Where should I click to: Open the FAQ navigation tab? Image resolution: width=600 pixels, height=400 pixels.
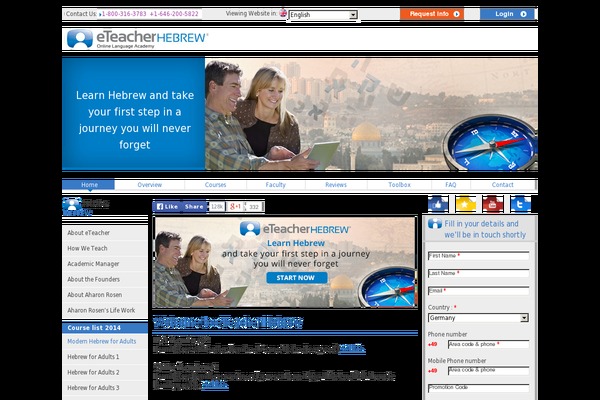[451, 184]
